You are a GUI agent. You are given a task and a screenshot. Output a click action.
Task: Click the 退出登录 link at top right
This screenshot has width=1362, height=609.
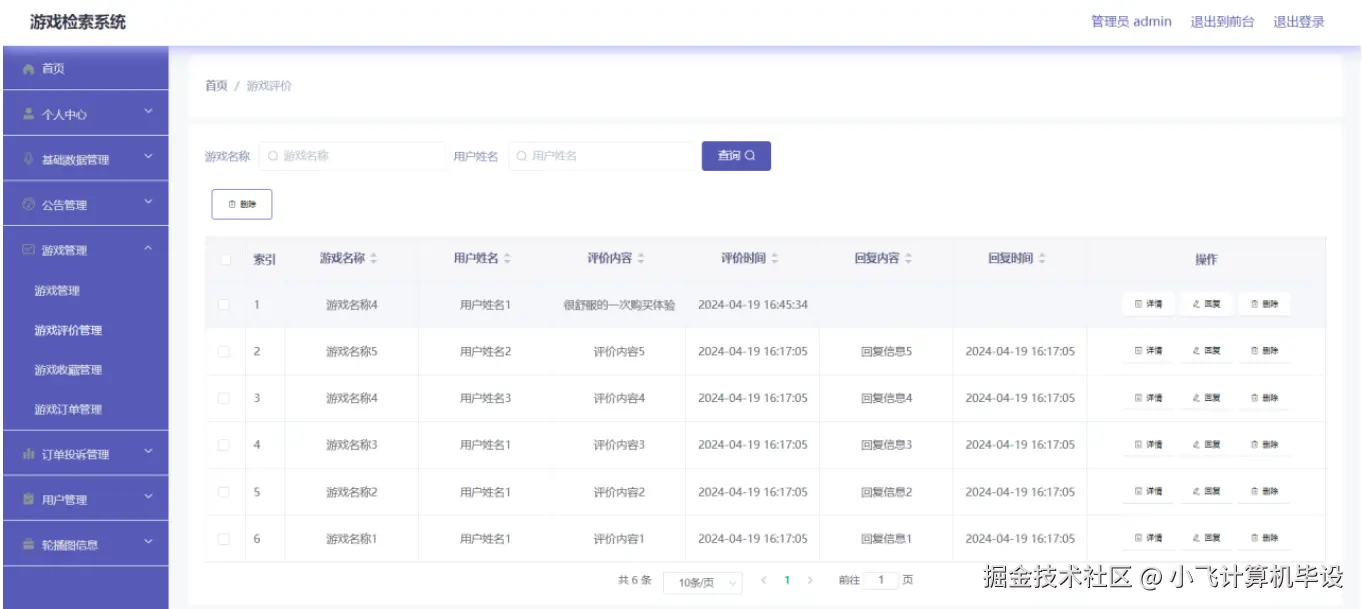(x=1298, y=22)
